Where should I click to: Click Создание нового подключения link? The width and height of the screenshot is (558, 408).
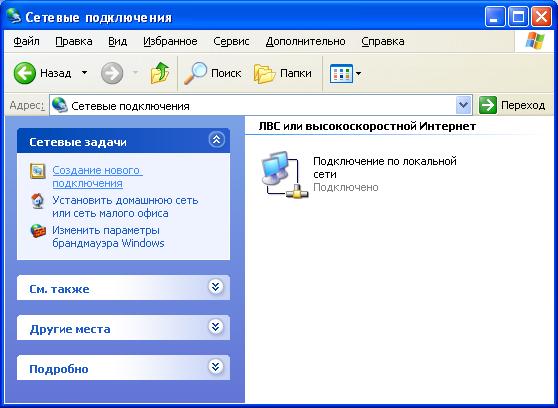[97, 177]
